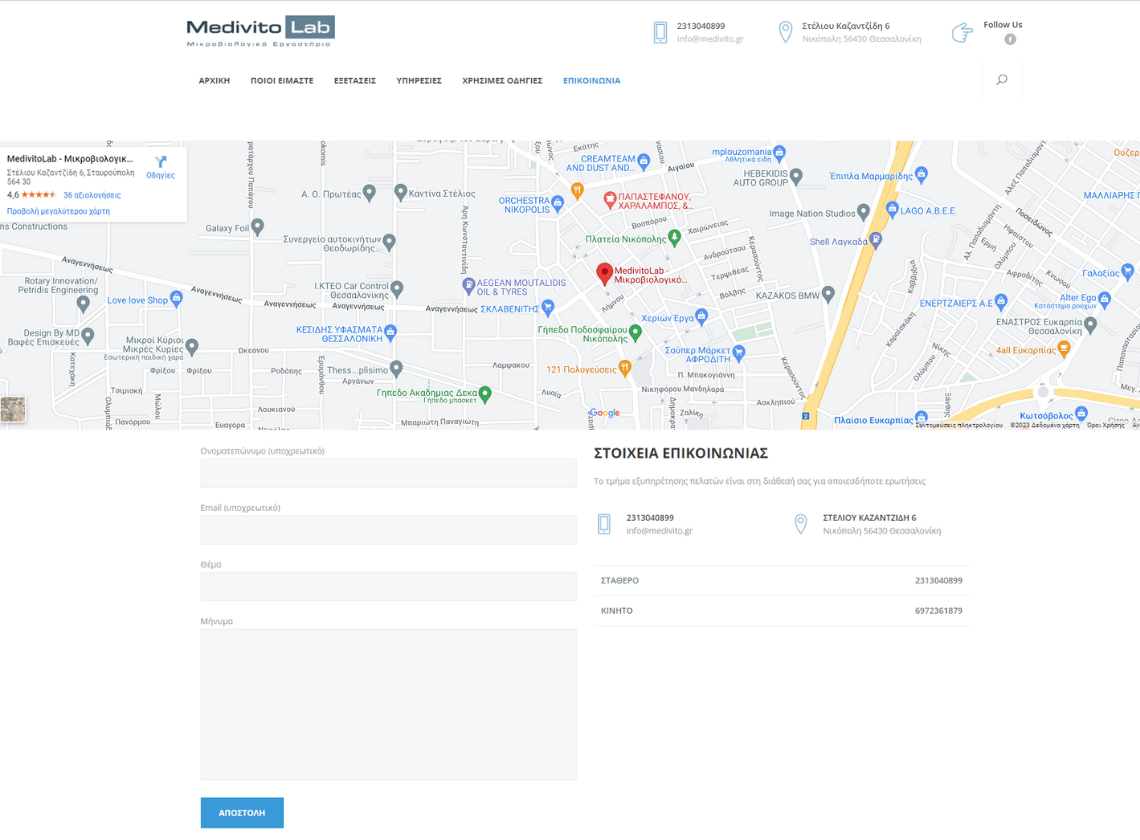1140x840 pixels.
Task: Click the satellite view thumbnail on map
Action: pos(13,409)
